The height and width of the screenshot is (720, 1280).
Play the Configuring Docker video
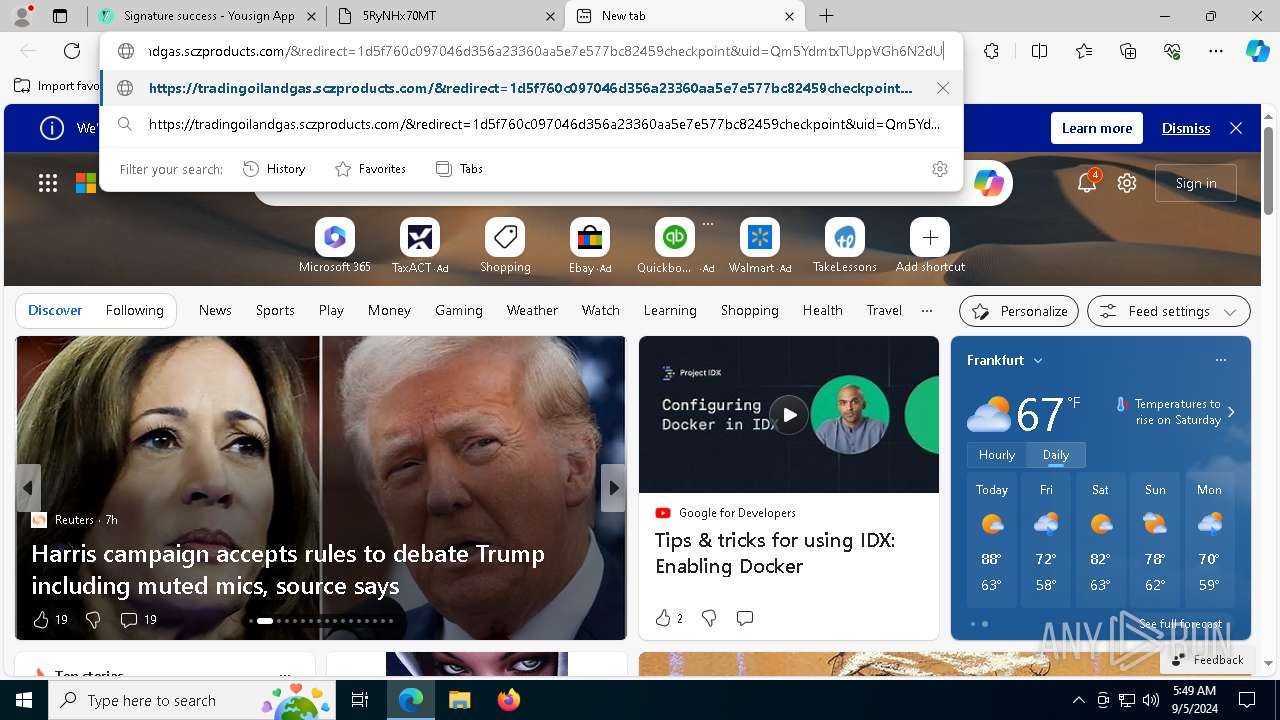pos(789,414)
